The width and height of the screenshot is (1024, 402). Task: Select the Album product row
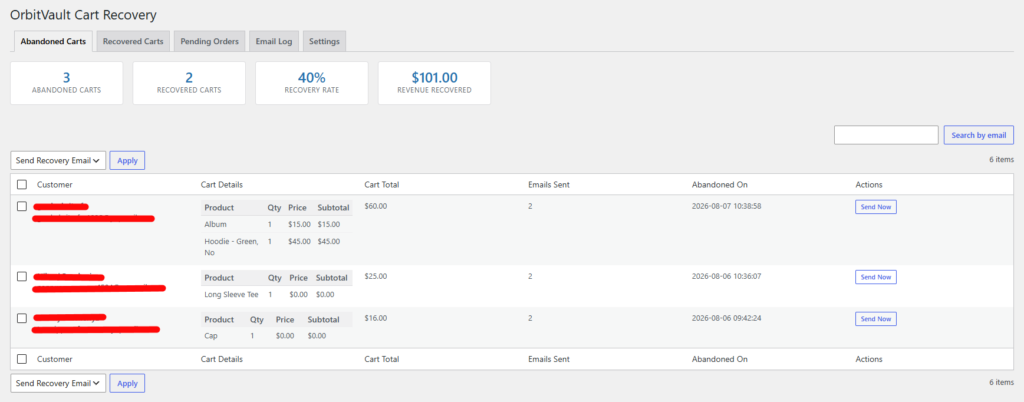point(277,224)
